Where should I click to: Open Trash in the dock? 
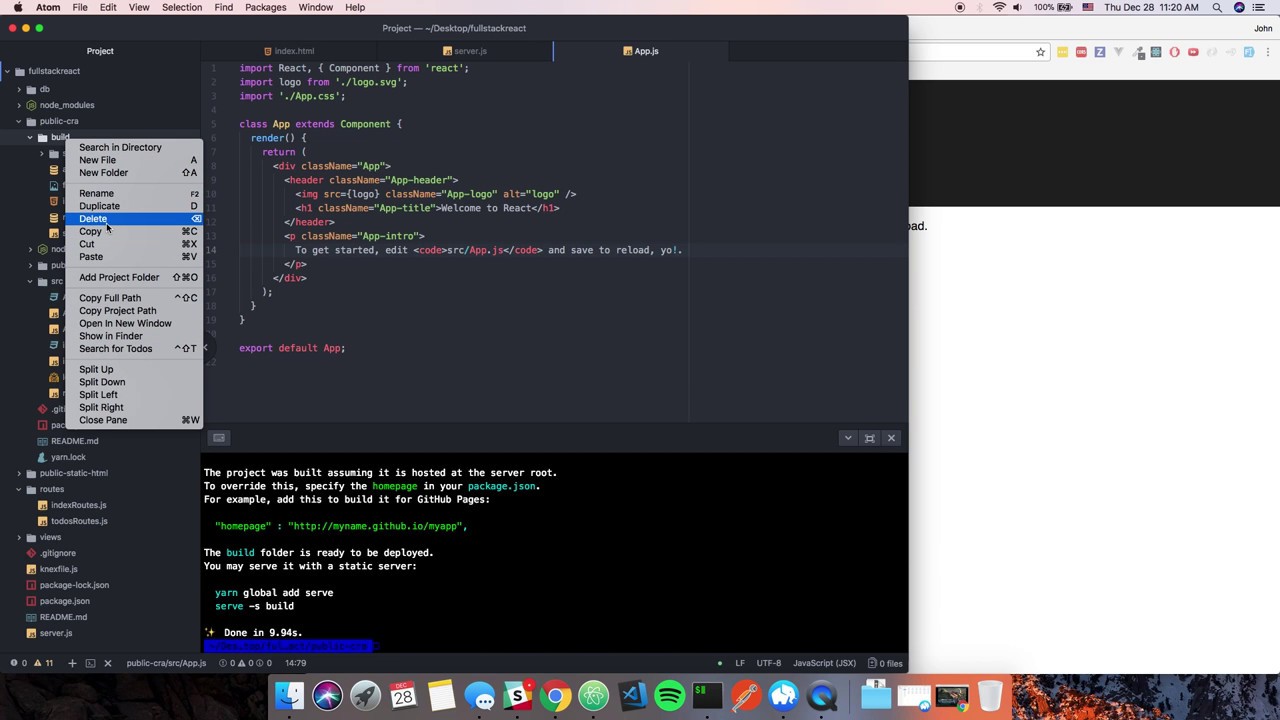pyautogui.click(x=990, y=696)
